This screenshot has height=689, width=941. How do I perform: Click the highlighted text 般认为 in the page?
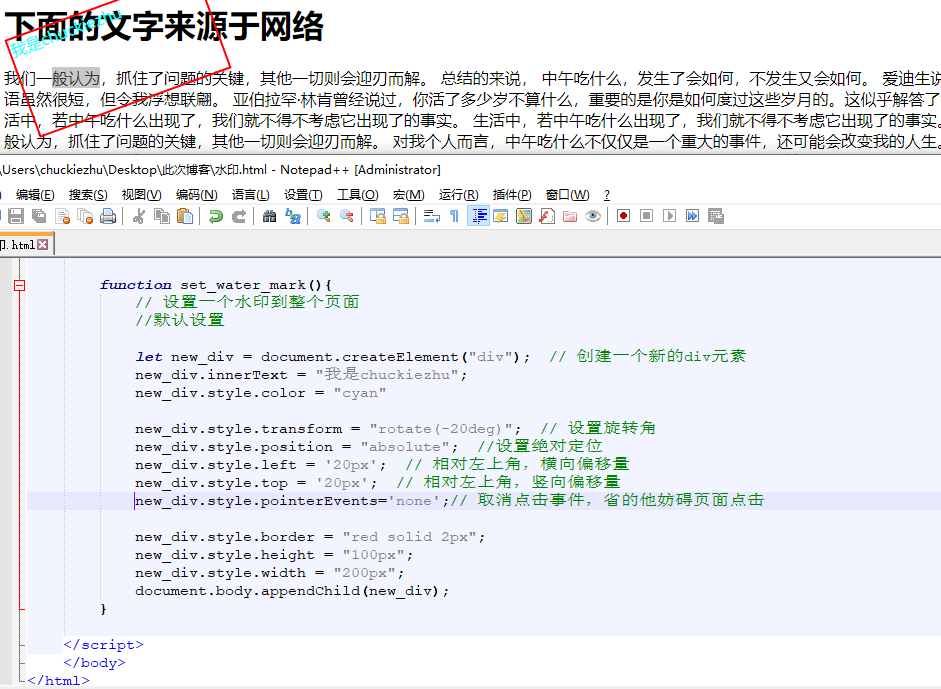coord(76,79)
